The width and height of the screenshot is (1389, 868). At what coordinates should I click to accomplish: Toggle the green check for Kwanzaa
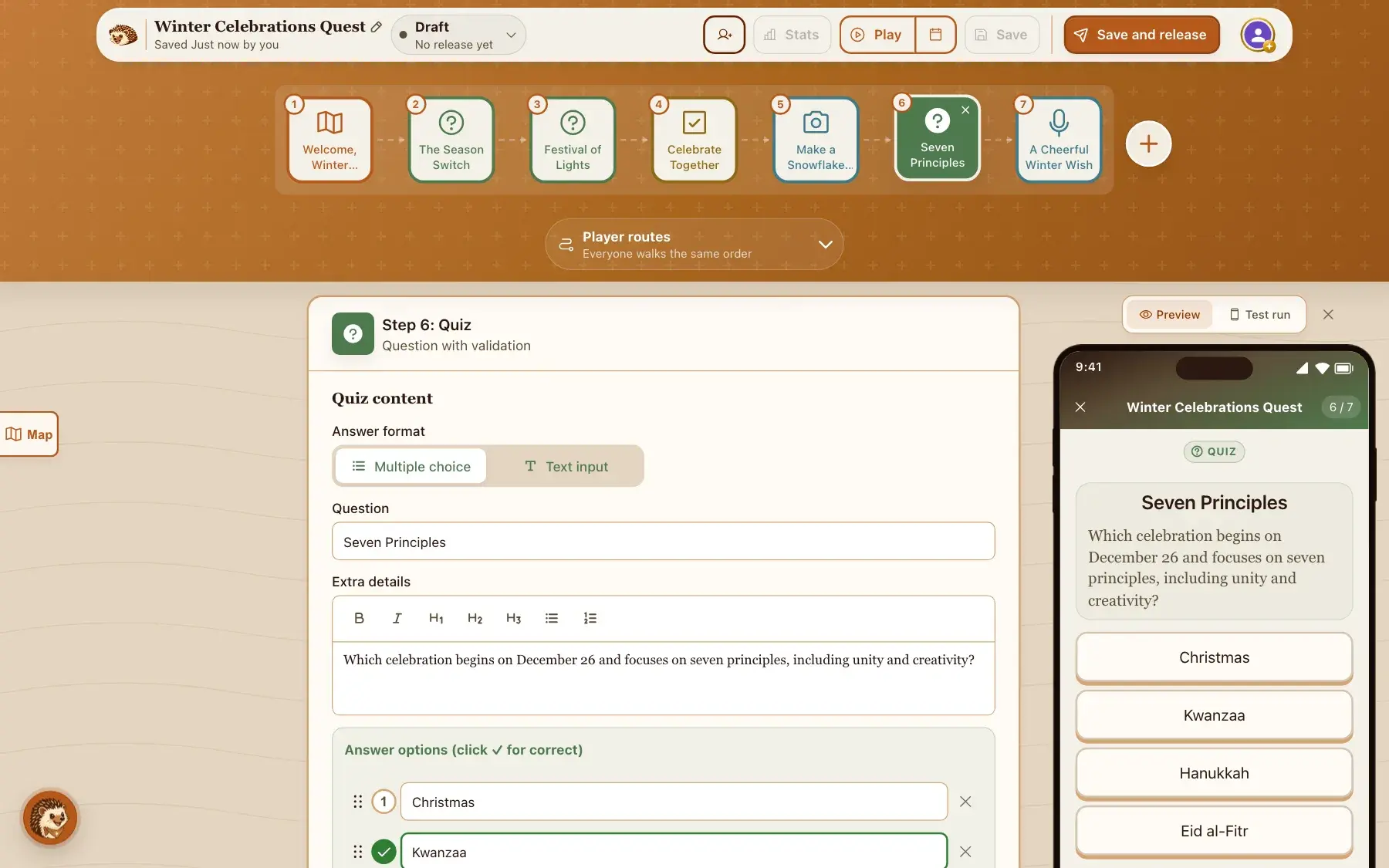tap(384, 852)
